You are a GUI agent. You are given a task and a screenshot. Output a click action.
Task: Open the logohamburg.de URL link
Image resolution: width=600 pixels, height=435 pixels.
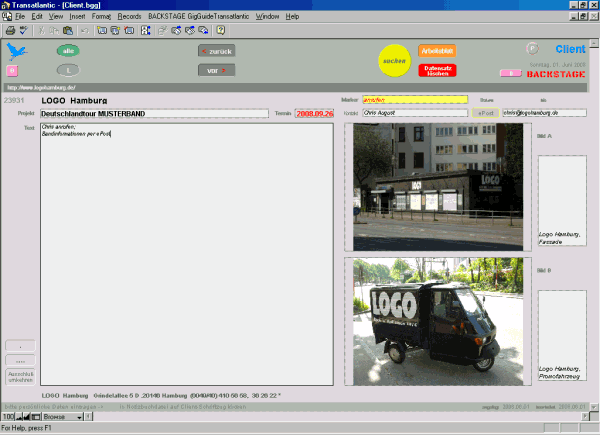[x=41, y=88]
